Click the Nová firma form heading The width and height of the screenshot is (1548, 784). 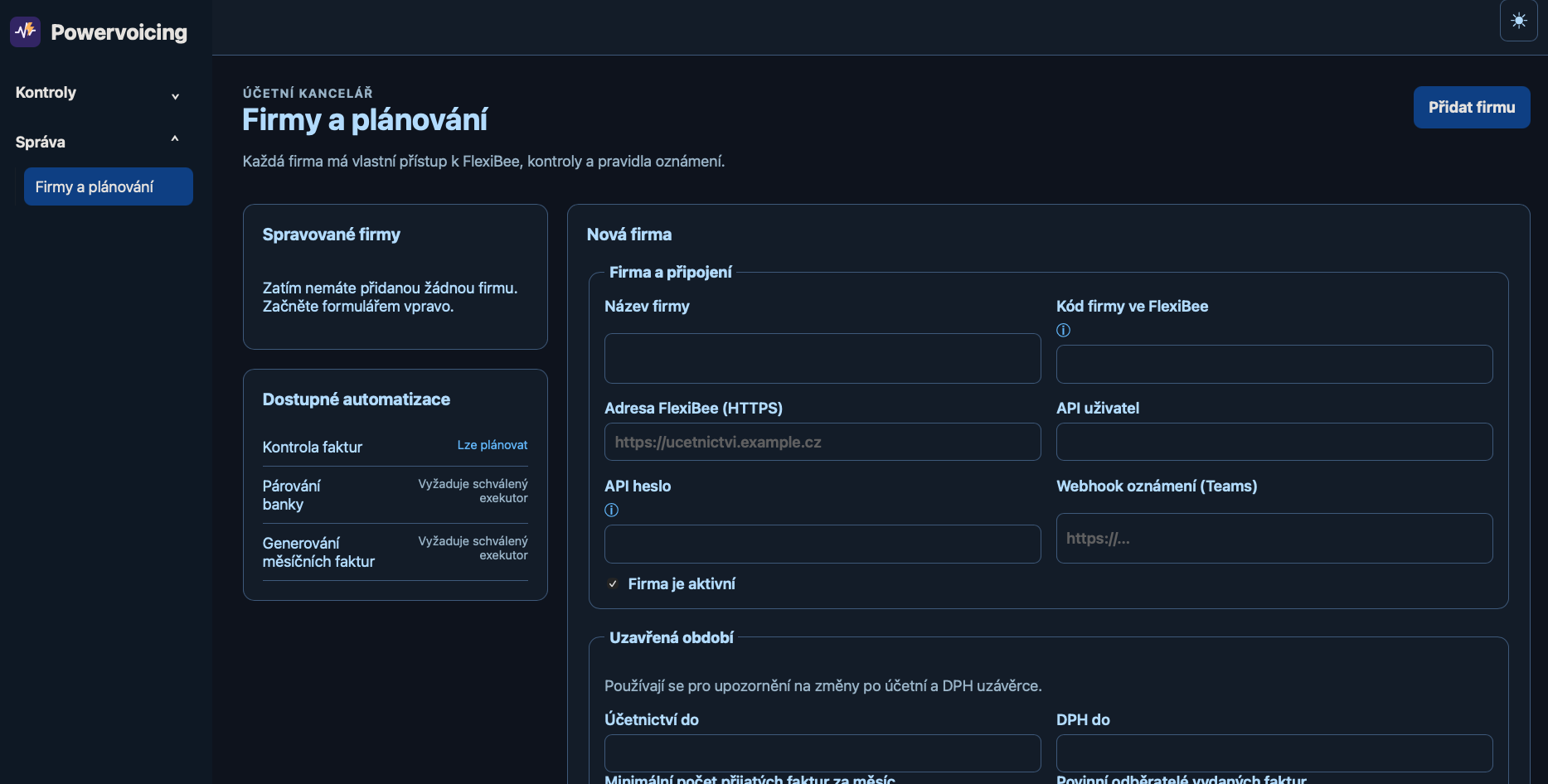628,235
